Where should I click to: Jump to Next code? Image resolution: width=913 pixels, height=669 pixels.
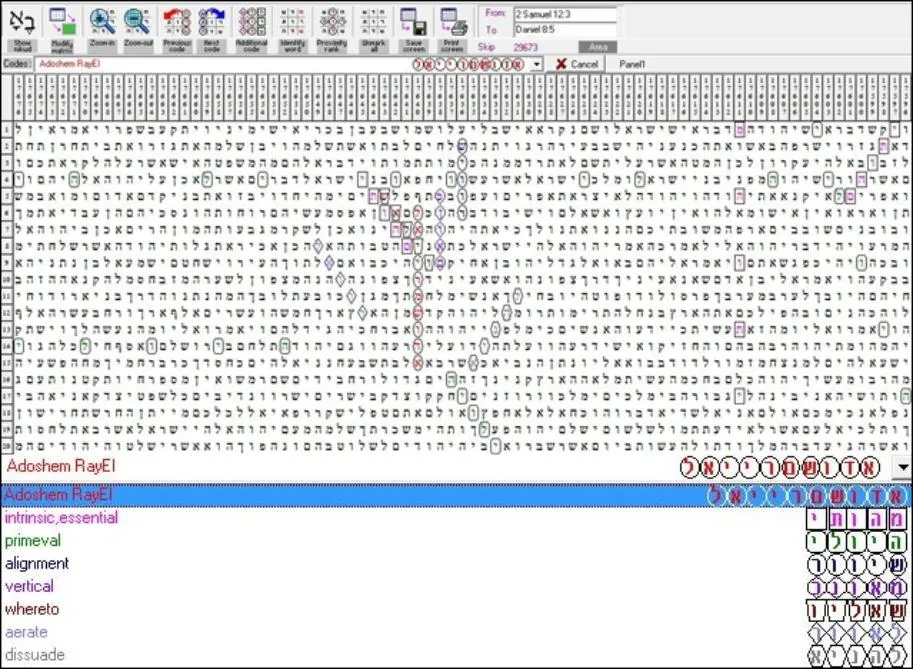tap(211, 29)
